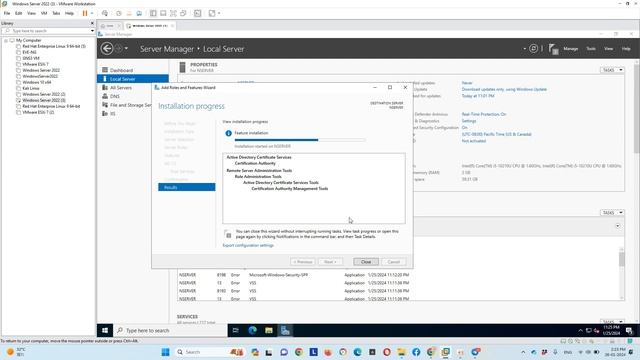Click Send Ctrl+Alt+Del toolbar icon
The height and width of the screenshot is (360, 640).
(x=105, y=13)
